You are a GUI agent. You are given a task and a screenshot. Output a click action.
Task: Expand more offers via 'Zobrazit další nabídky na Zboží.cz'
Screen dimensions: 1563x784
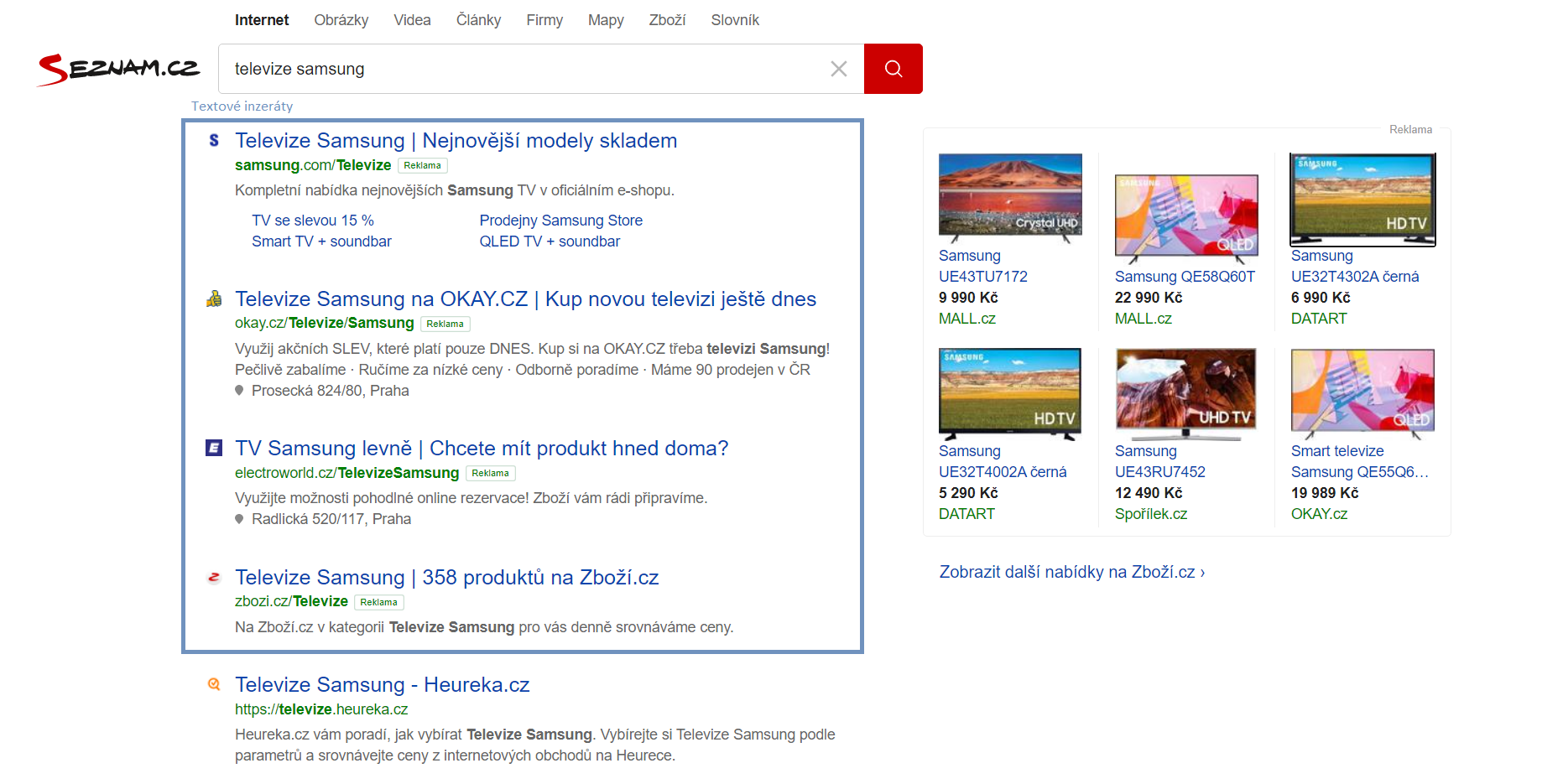click(x=1071, y=572)
